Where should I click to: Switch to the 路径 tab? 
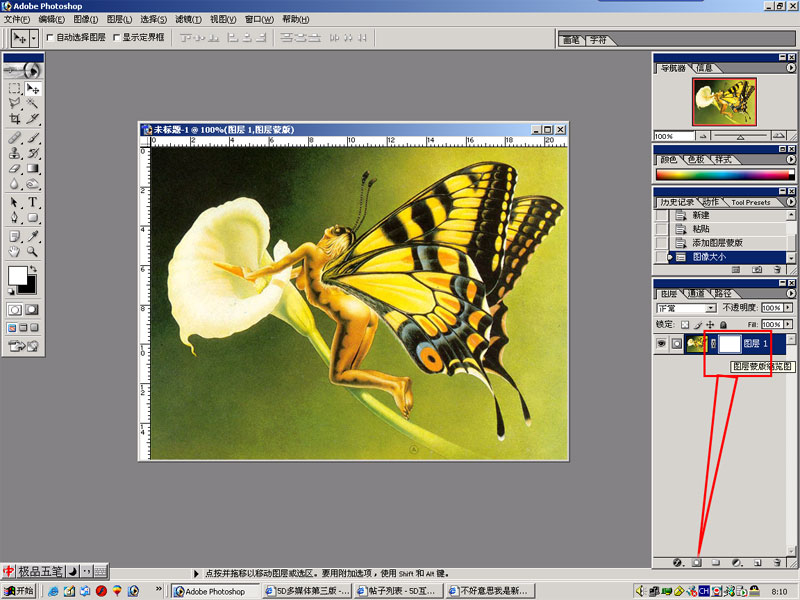click(x=722, y=293)
